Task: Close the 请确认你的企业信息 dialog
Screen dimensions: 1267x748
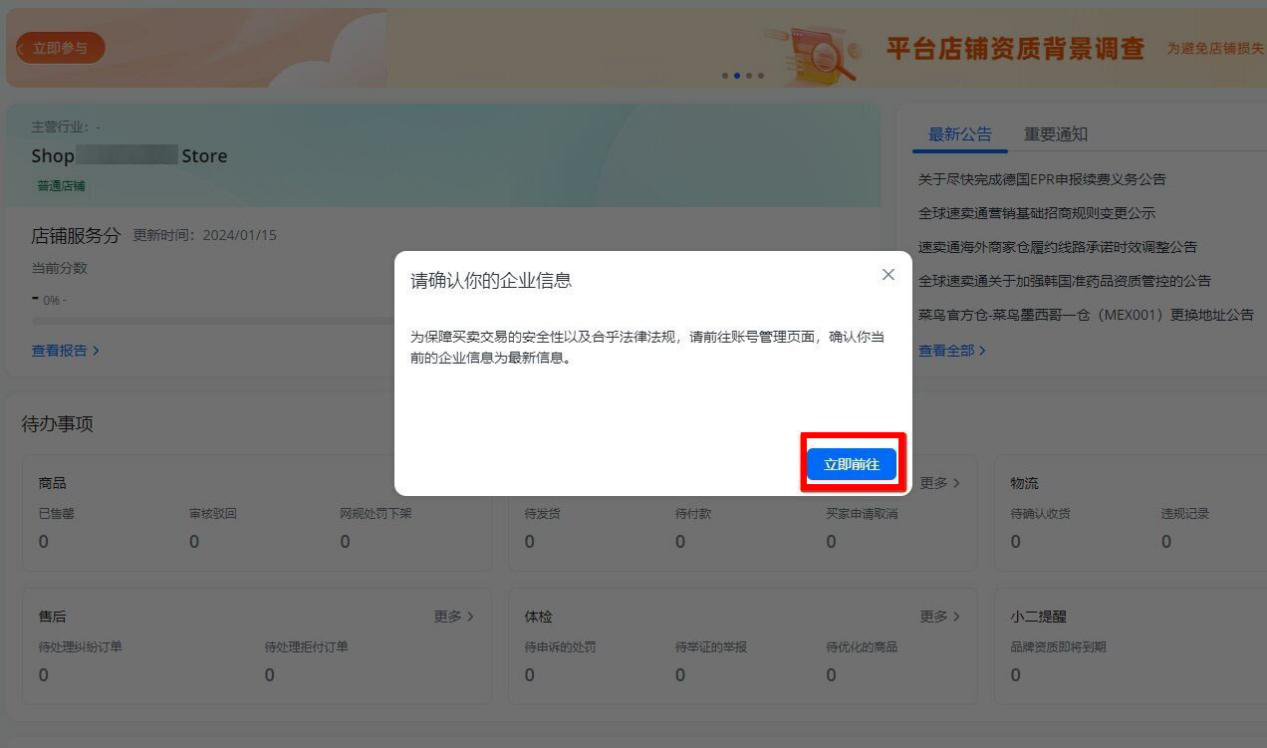Action: click(887, 275)
